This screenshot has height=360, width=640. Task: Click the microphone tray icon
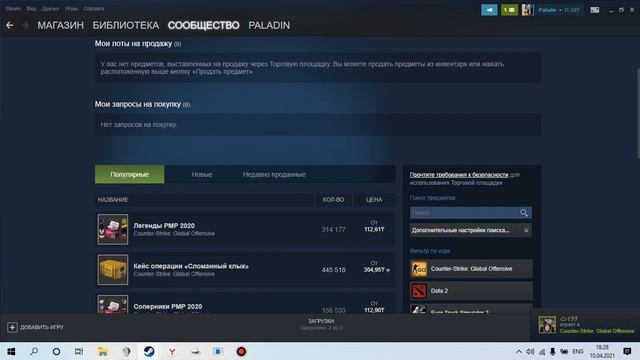[552, 351]
